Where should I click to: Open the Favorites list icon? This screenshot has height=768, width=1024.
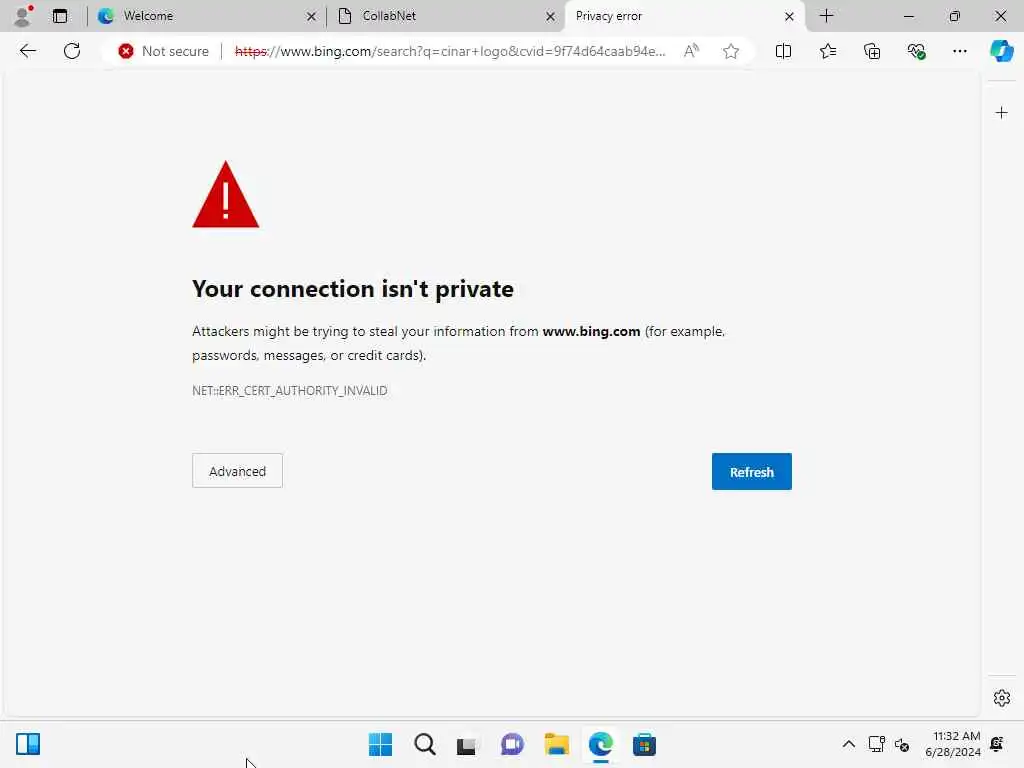click(x=827, y=51)
